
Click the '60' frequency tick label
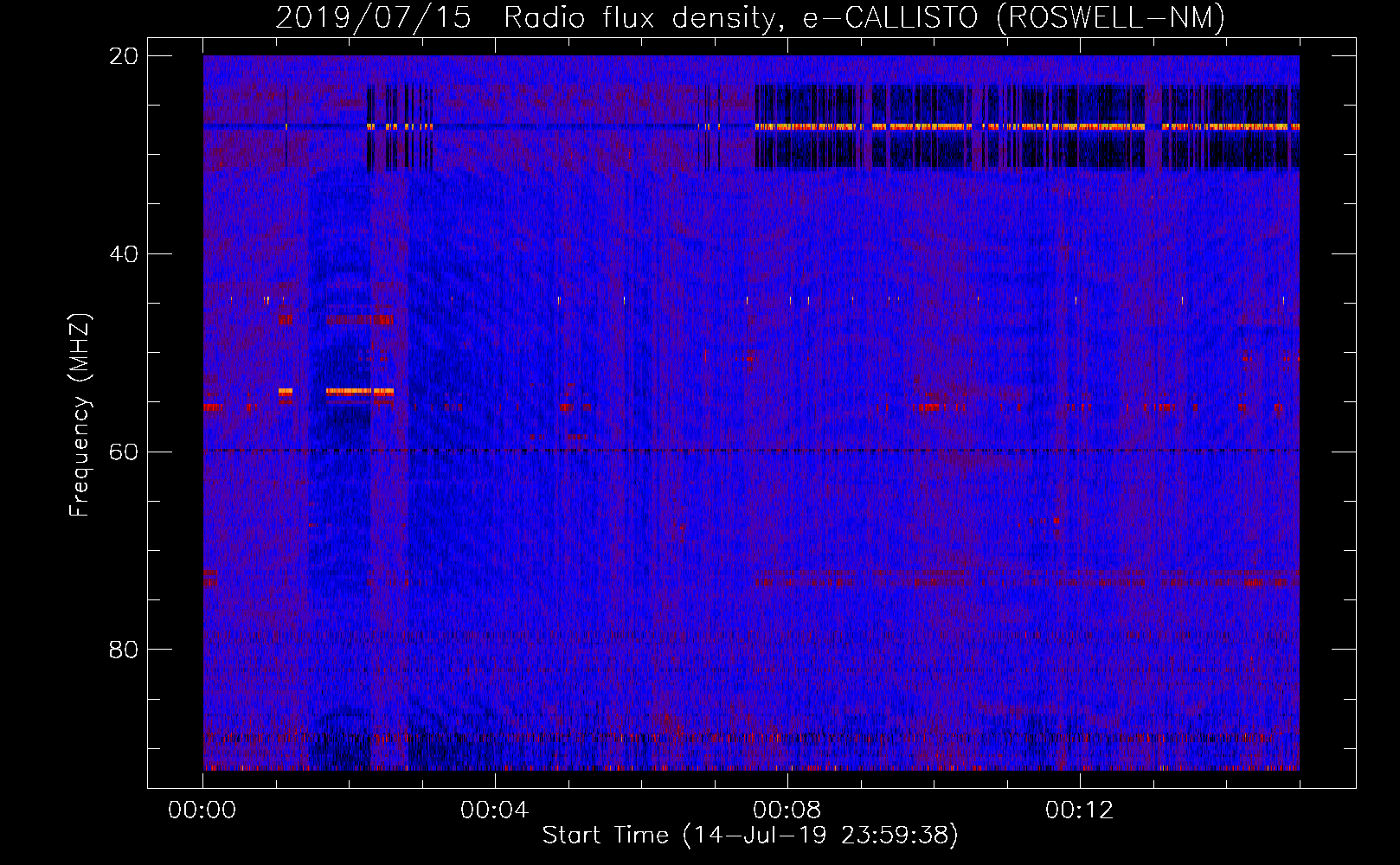[124, 452]
